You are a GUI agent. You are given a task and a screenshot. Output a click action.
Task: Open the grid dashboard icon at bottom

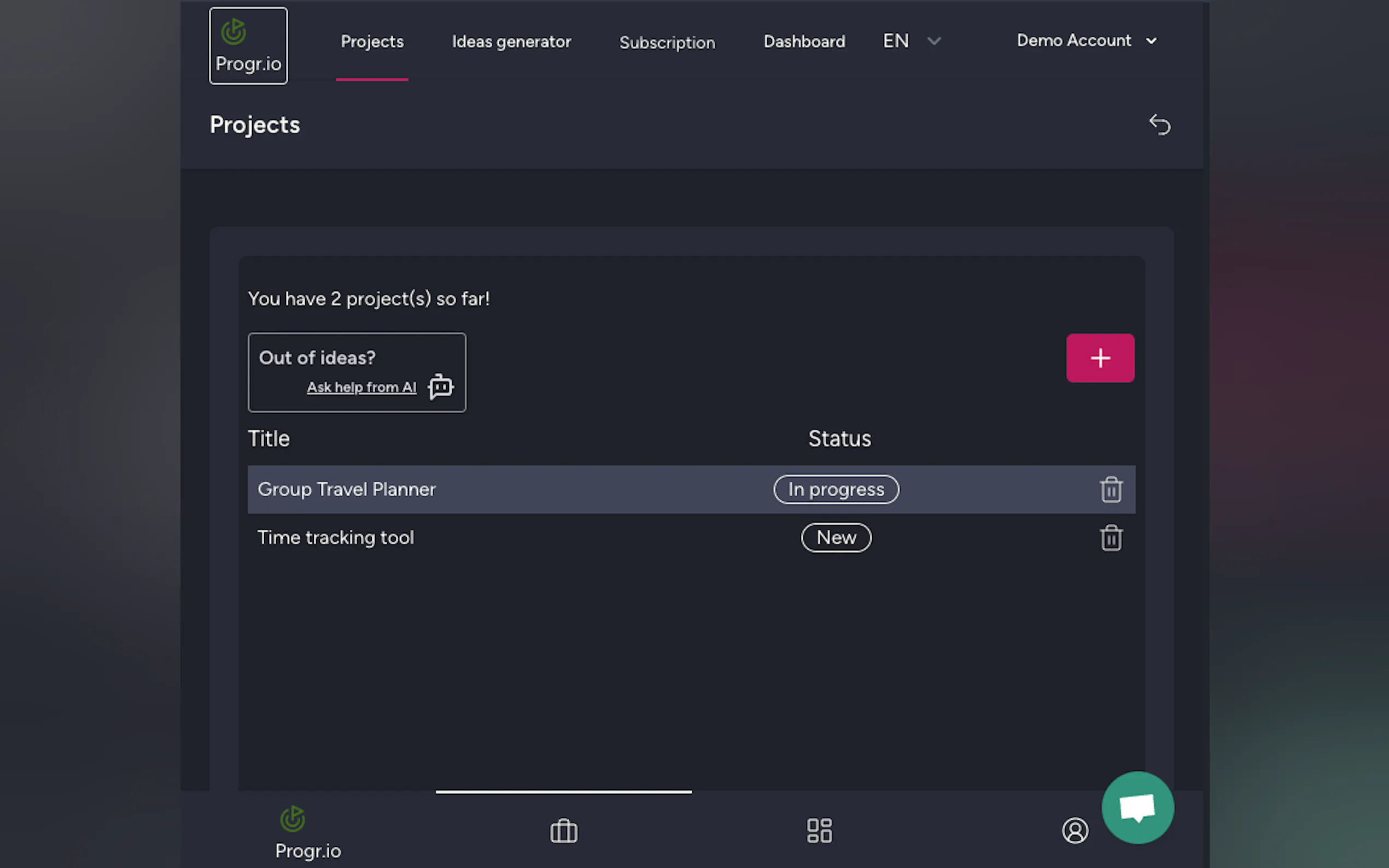pyautogui.click(x=819, y=831)
